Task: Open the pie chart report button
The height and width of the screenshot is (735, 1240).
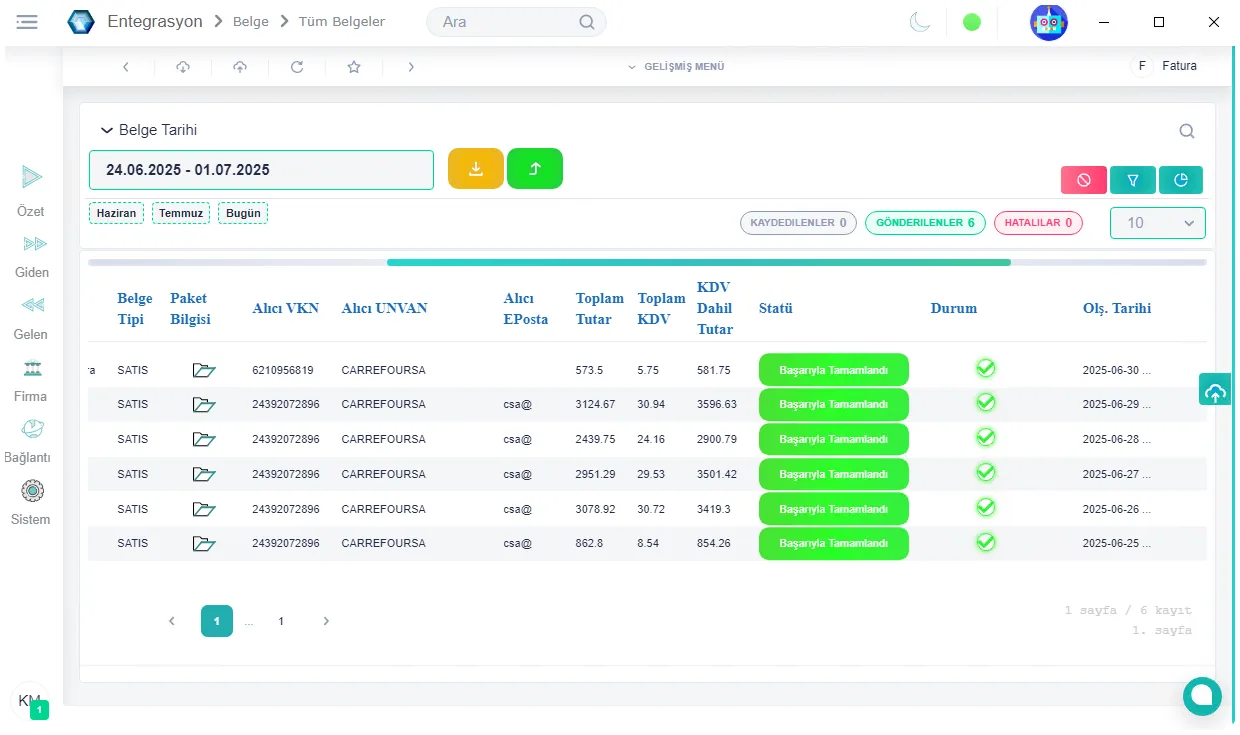Action: pos(1181,180)
